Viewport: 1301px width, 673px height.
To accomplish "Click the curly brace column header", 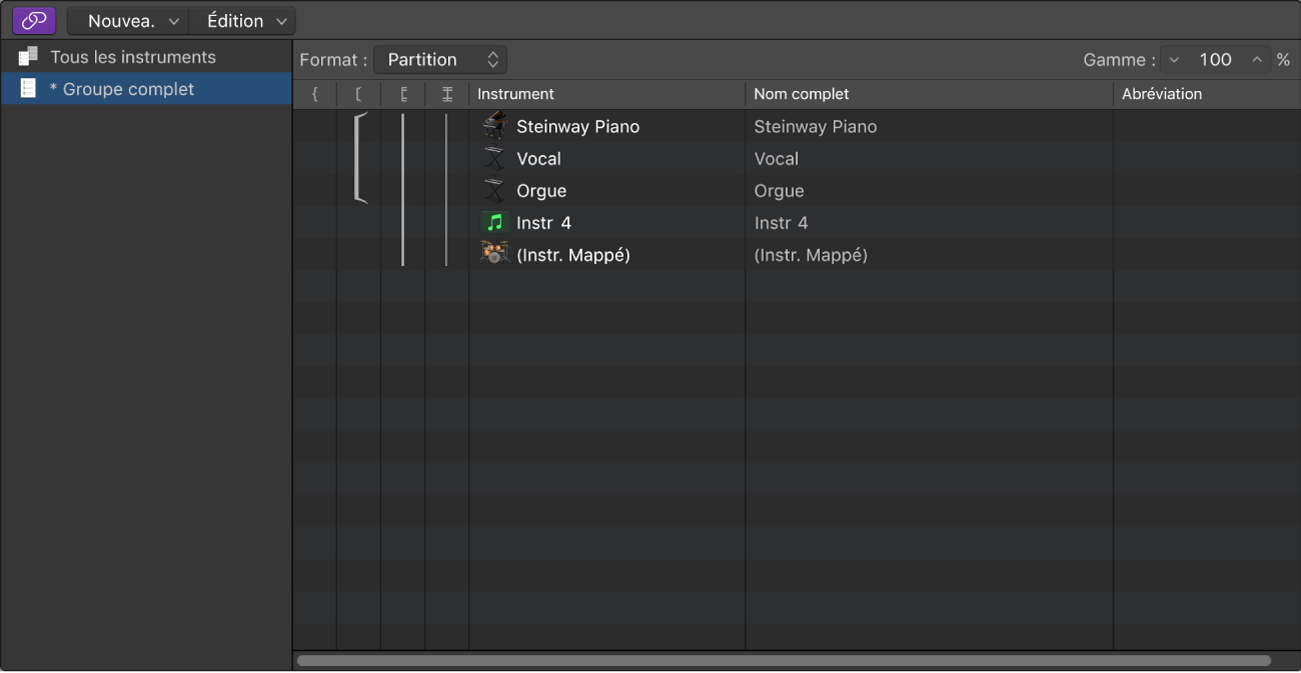I will [x=315, y=94].
